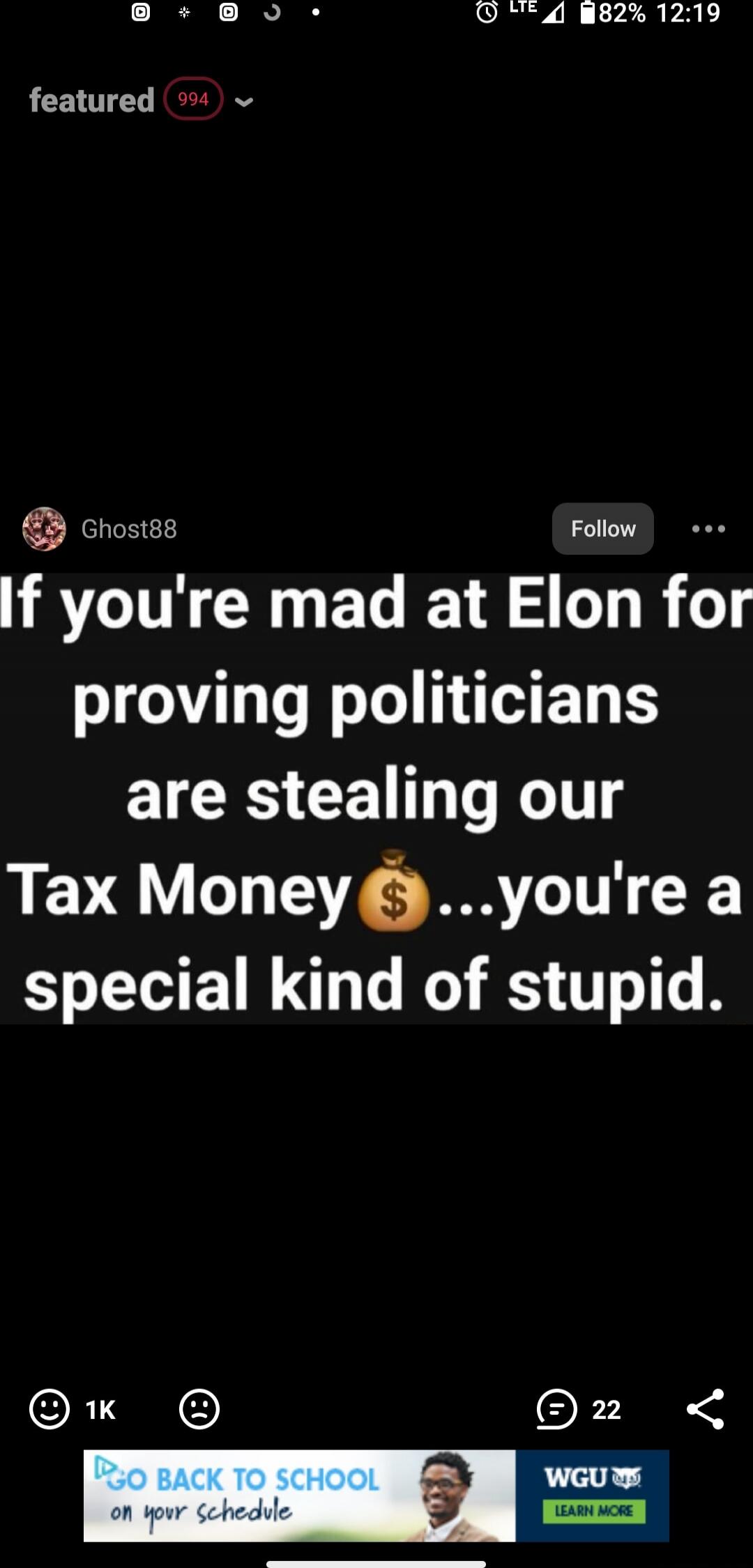This screenshot has width=753, height=1568.
Task: Open the Ghost88 username link
Action: pyautogui.click(x=129, y=529)
